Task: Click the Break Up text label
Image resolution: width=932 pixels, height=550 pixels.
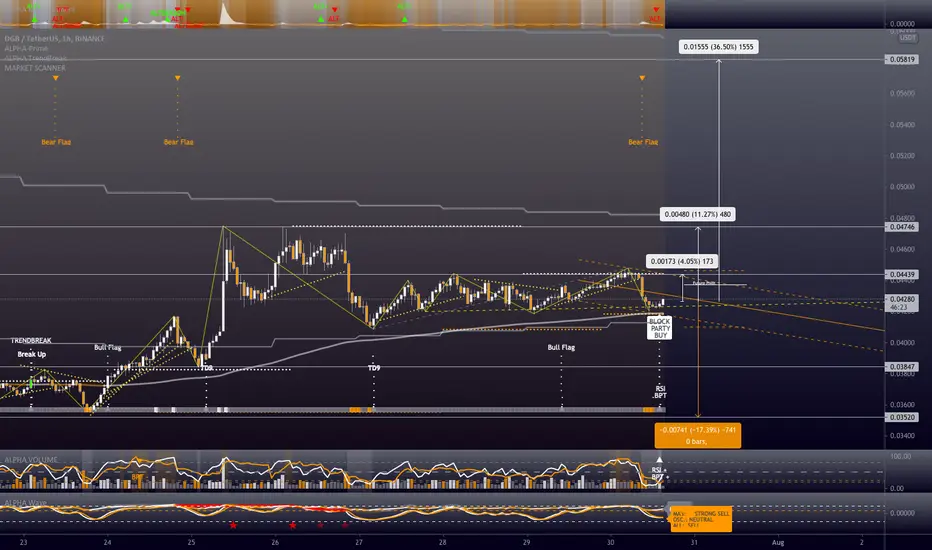Action: click(32, 354)
